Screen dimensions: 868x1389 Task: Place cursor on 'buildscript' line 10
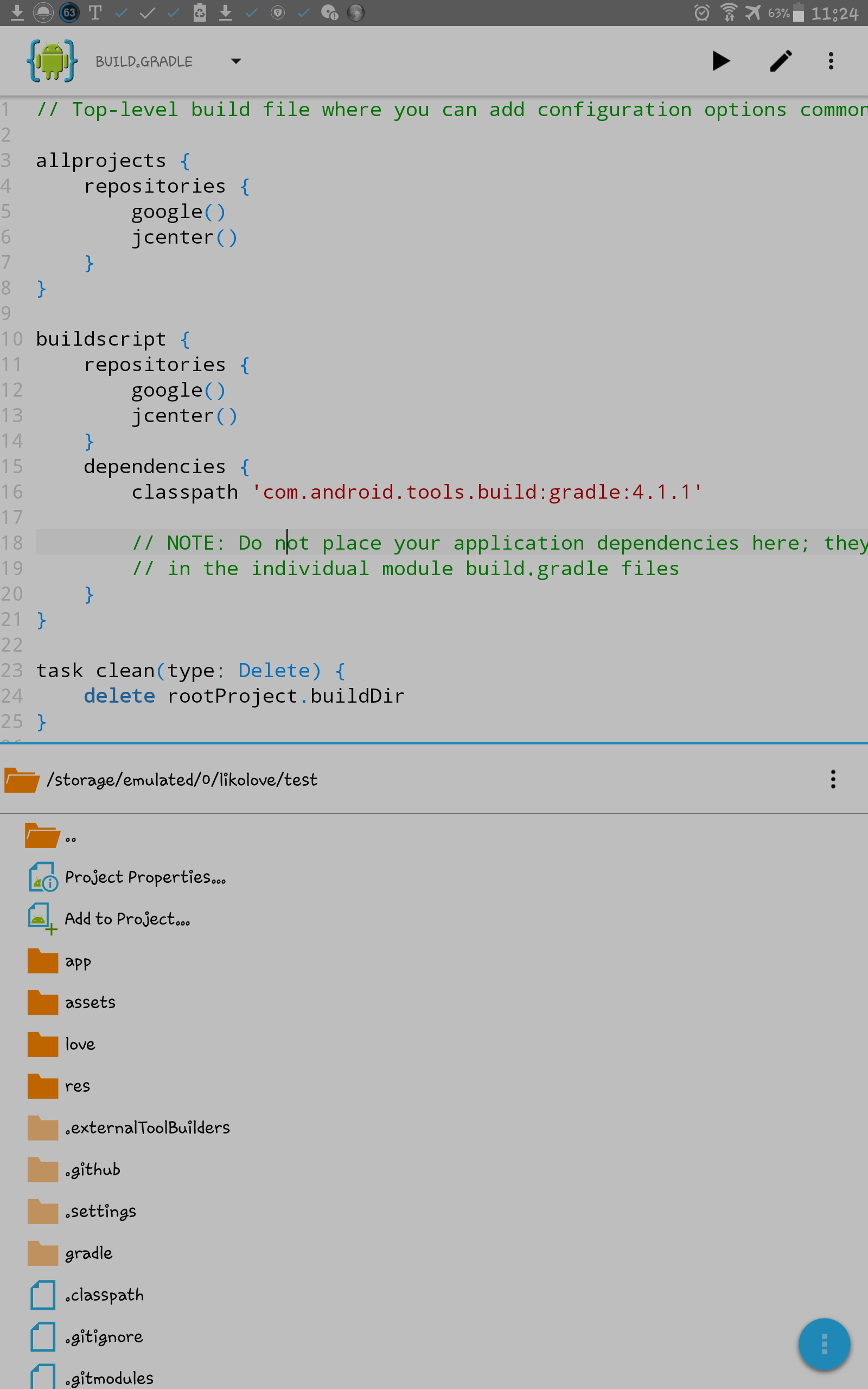[x=101, y=339]
